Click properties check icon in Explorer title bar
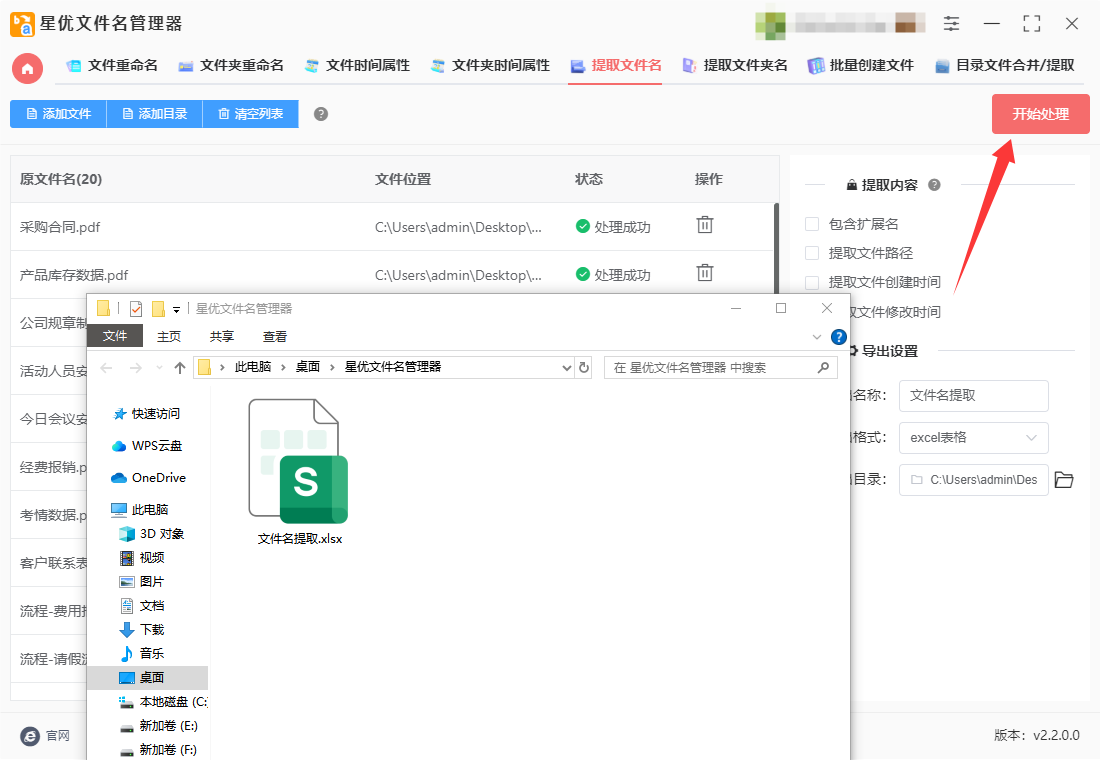 pyautogui.click(x=136, y=309)
